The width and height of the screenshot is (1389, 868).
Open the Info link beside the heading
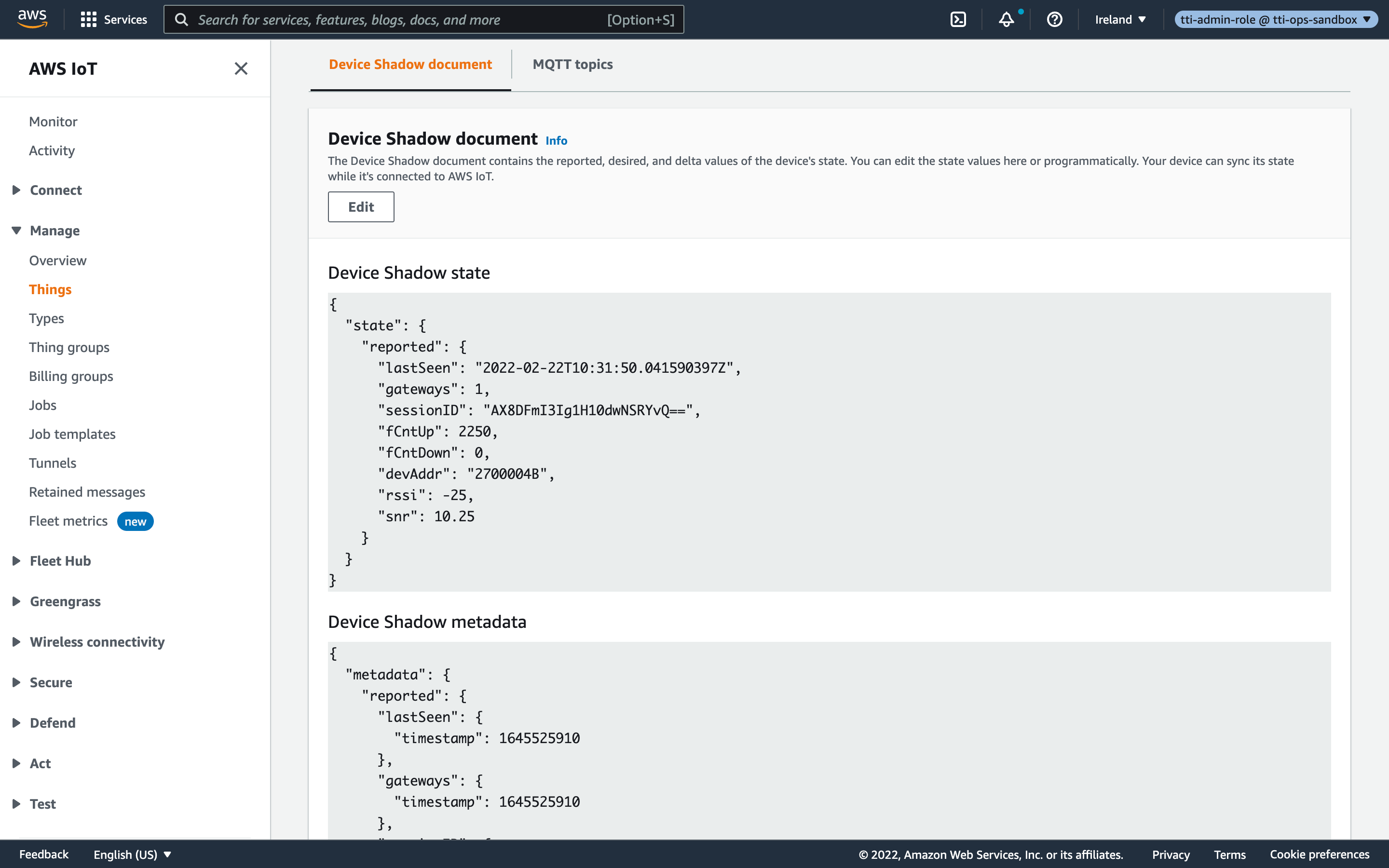point(556,141)
